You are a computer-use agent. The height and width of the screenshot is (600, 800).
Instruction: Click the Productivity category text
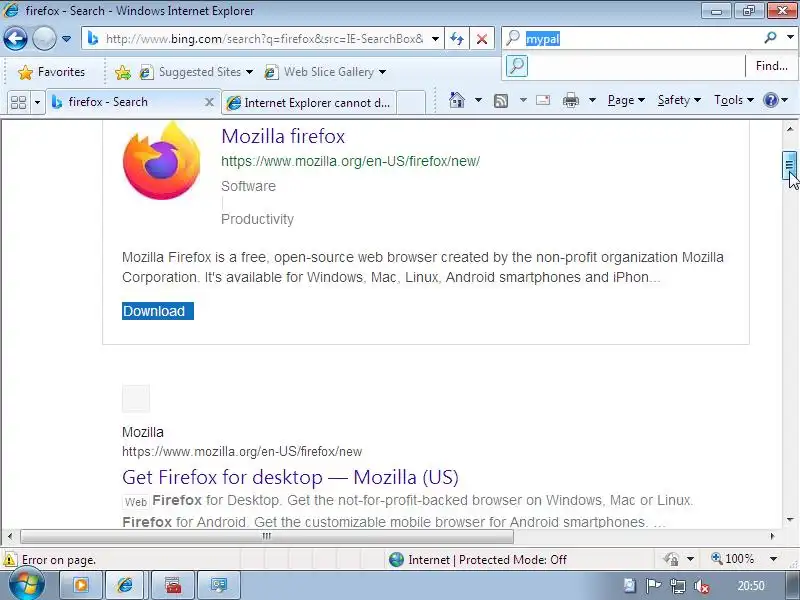coord(258,219)
